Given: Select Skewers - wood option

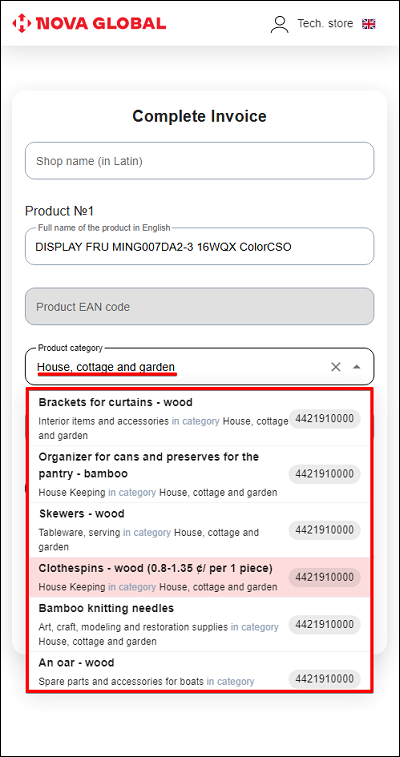Looking at the screenshot, I should tap(199, 530).
